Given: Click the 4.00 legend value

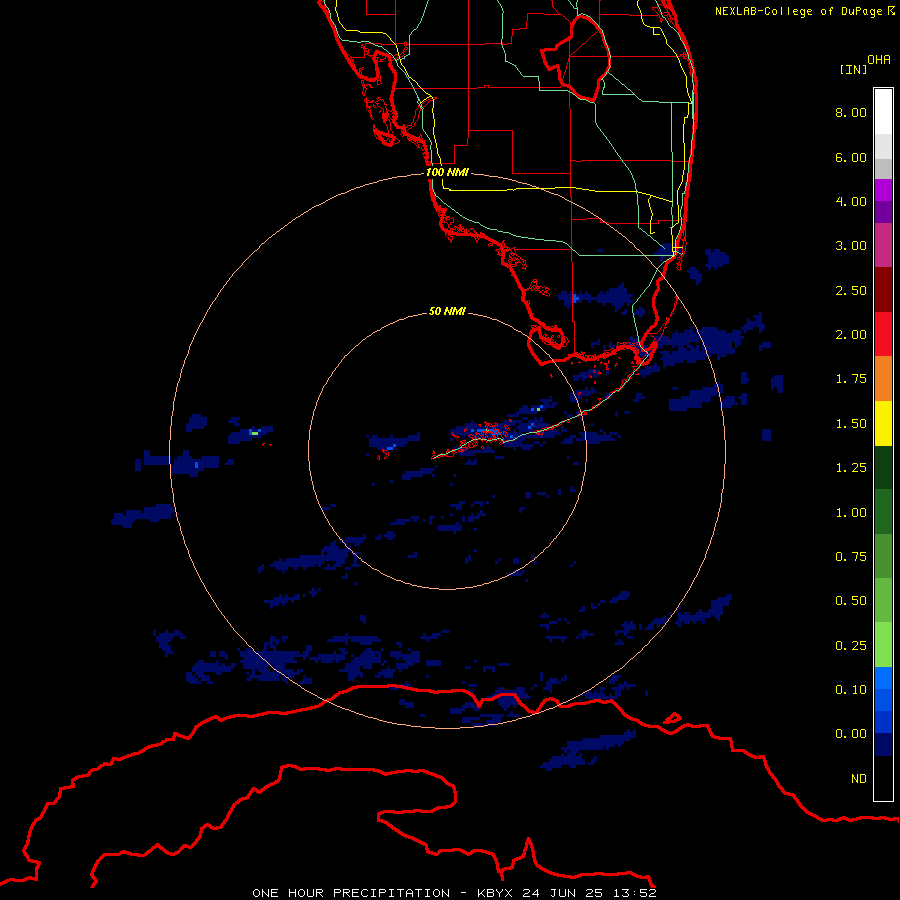Looking at the screenshot, I should pos(851,201).
